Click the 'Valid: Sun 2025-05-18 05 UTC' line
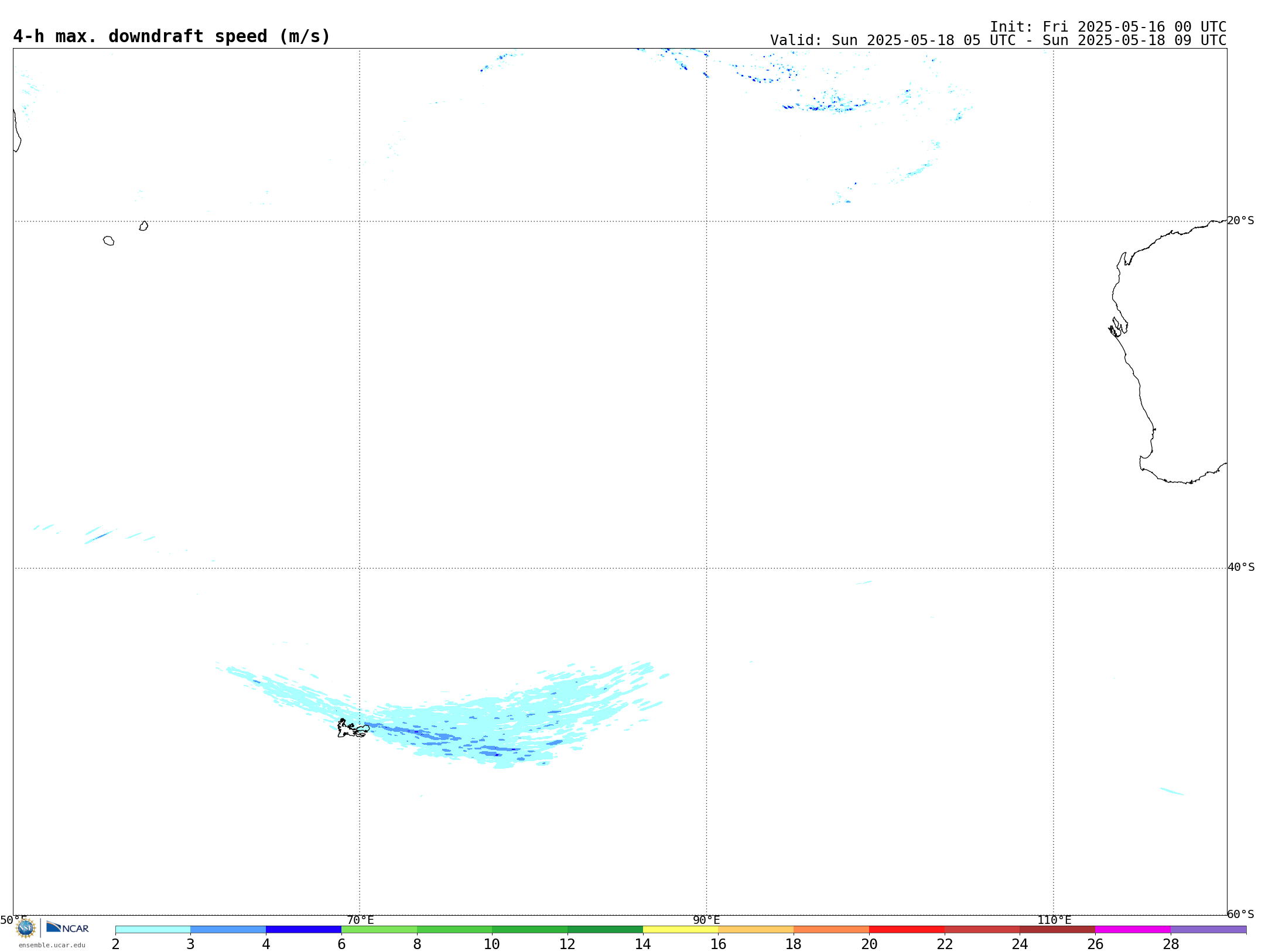Screen dimensions: 1265x952 coord(999,40)
